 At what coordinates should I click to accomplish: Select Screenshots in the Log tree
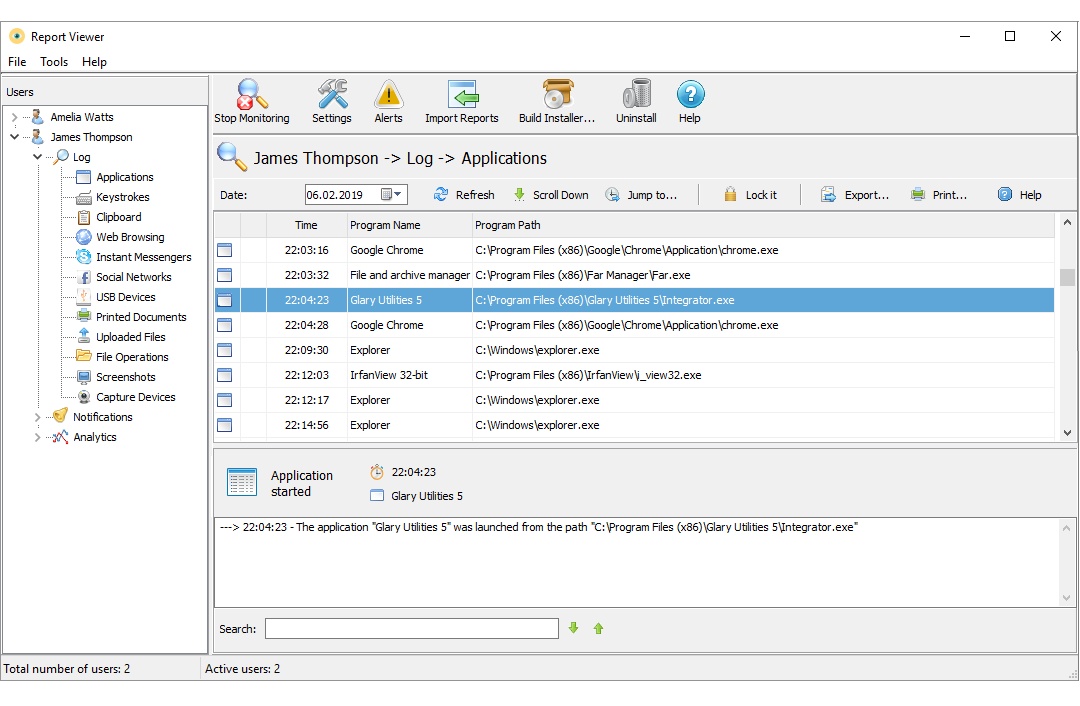[125, 377]
